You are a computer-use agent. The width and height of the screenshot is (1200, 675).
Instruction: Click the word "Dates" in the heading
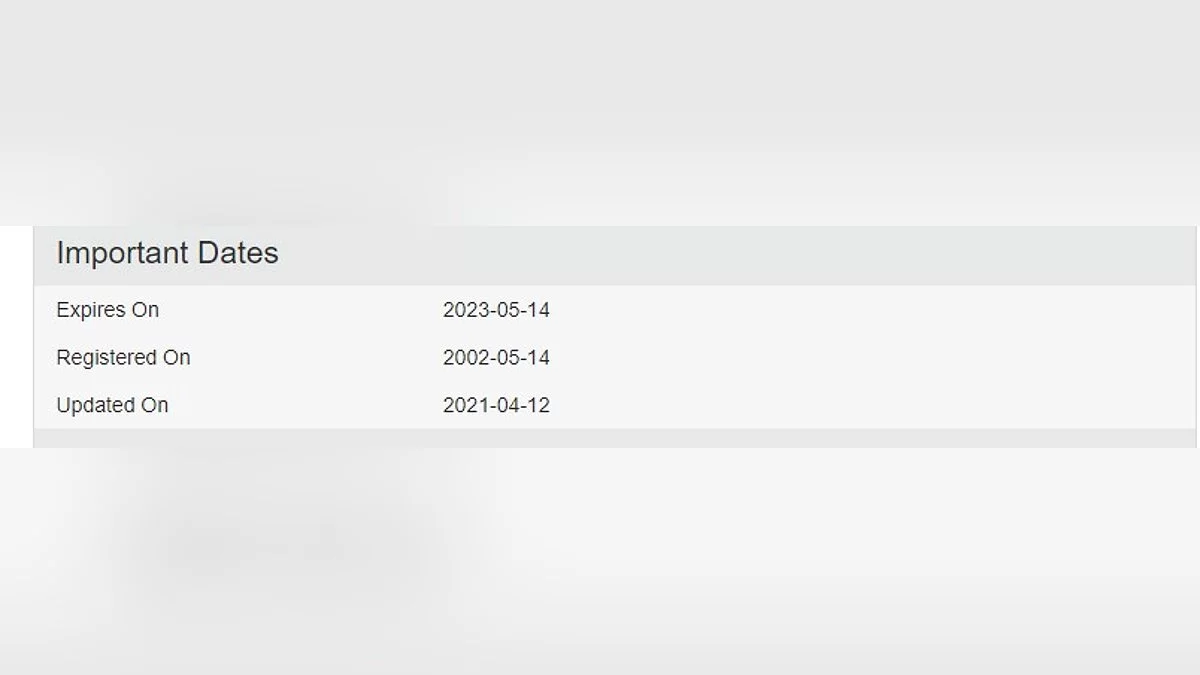pos(238,254)
